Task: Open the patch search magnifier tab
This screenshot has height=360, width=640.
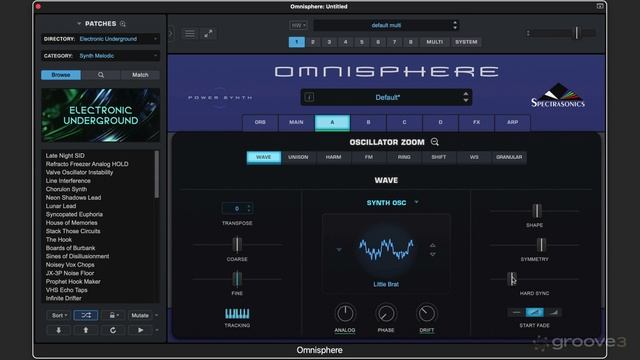Action: [x=101, y=75]
